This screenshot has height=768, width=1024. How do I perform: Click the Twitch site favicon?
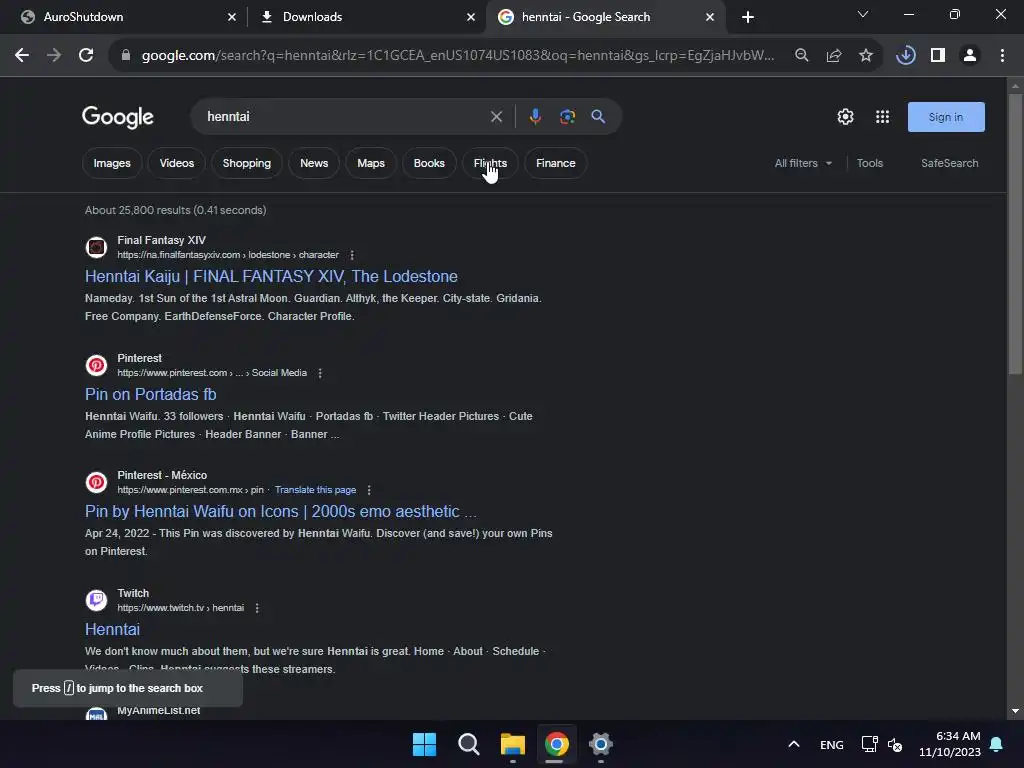pyautogui.click(x=96, y=600)
